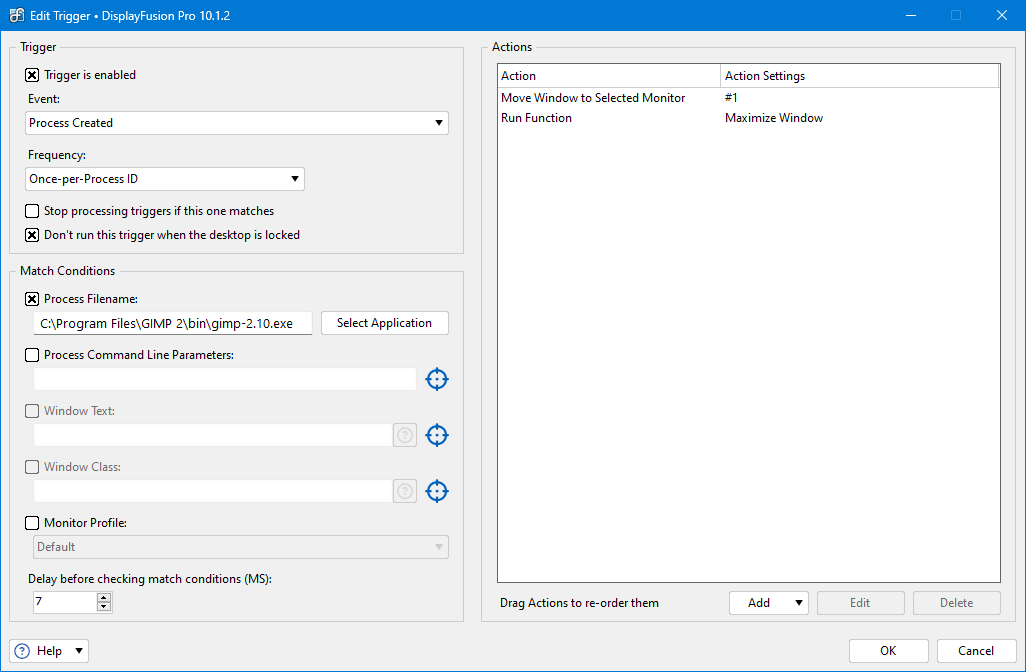Decrease the delay value with down arrow
The width and height of the screenshot is (1026, 672).
(104, 607)
